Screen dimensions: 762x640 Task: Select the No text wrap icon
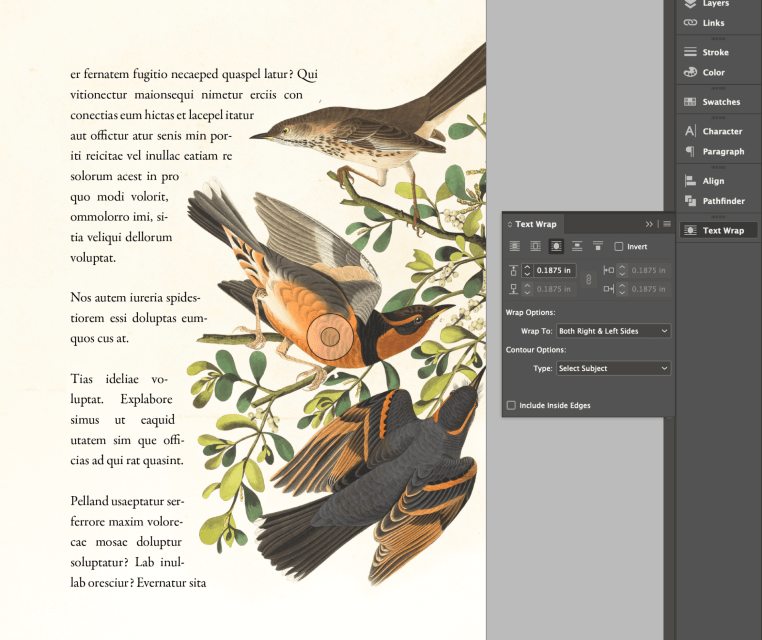pos(514,246)
